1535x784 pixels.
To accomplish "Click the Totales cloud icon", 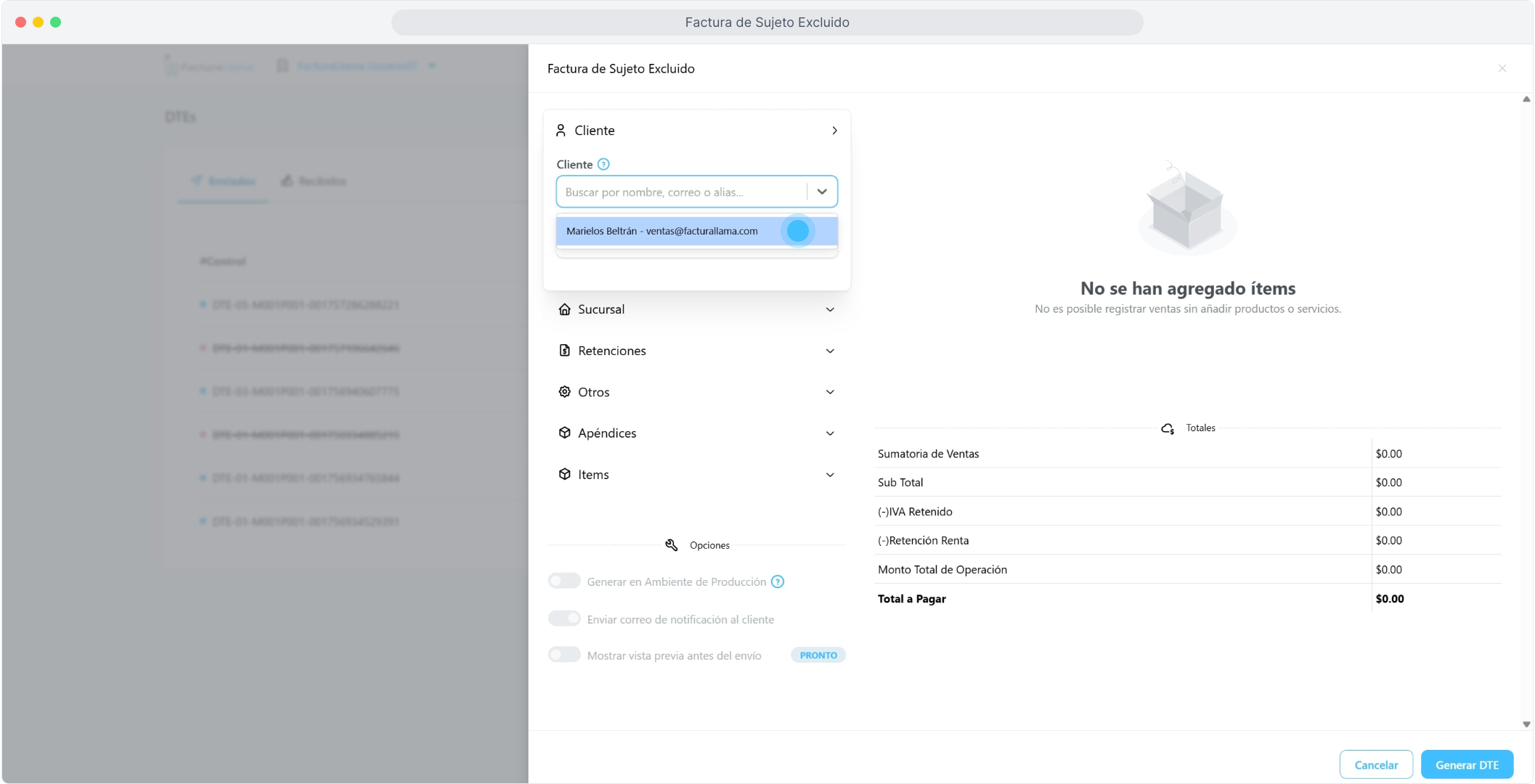I will pos(1168,429).
